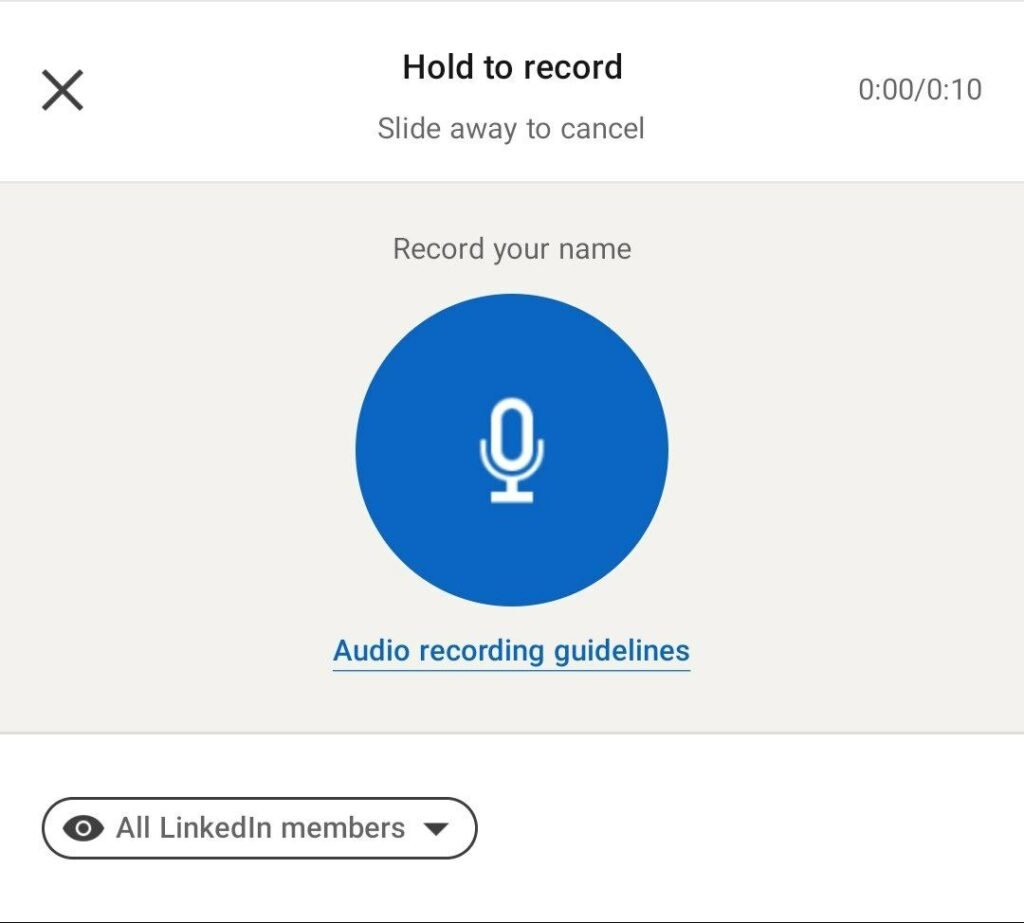
Task: Click the eye visibility icon
Action: coord(83,828)
